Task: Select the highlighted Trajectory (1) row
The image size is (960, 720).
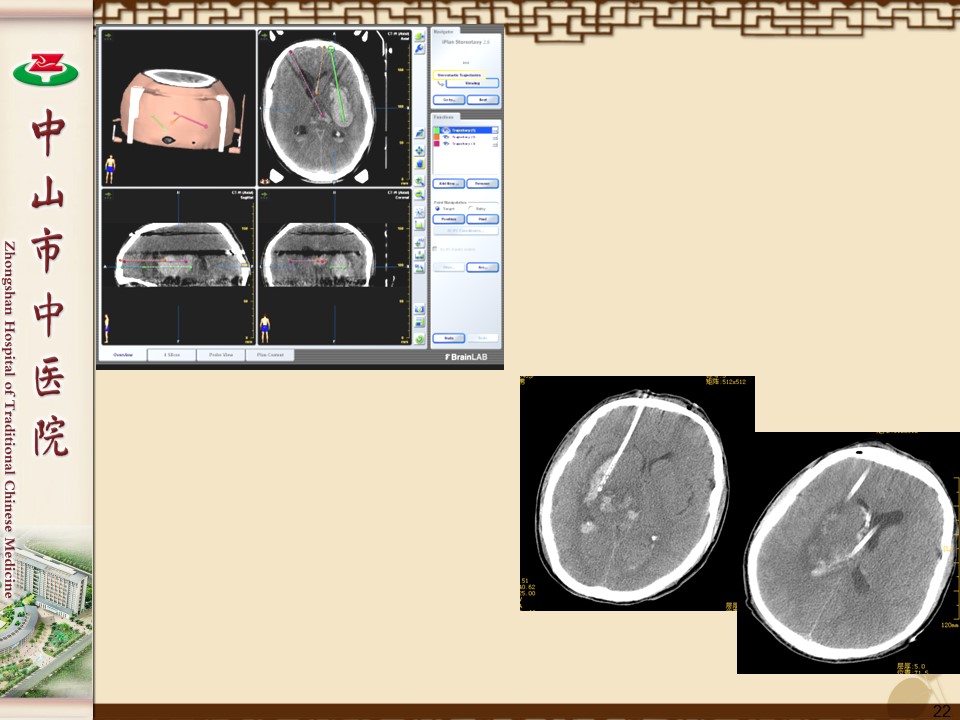Action: coord(466,130)
